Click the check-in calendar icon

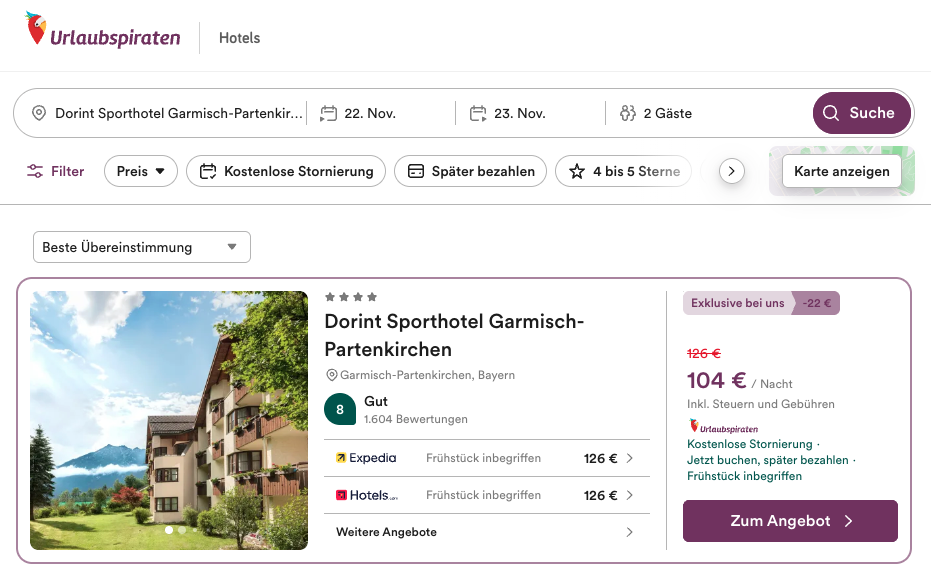tap(328, 113)
